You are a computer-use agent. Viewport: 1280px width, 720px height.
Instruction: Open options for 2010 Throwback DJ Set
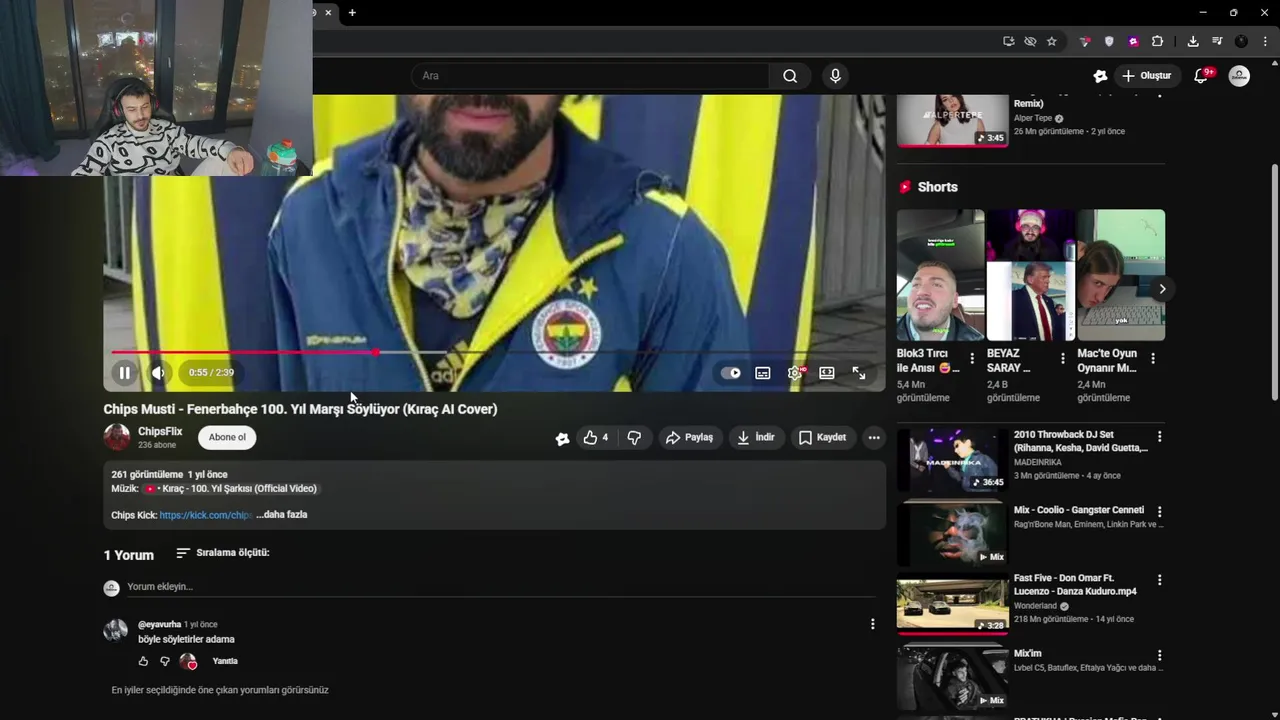click(1159, 437)
